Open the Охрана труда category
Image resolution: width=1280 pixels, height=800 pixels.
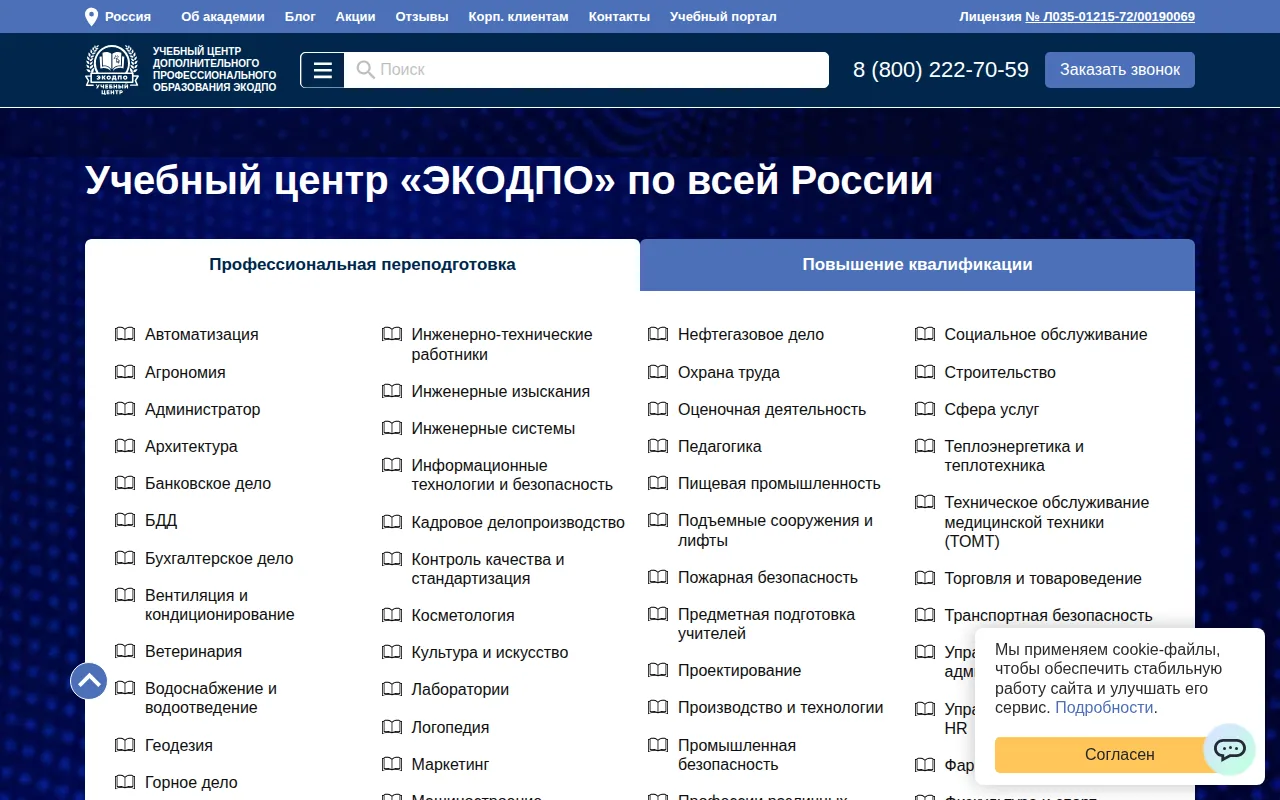(x=729, y=372)
